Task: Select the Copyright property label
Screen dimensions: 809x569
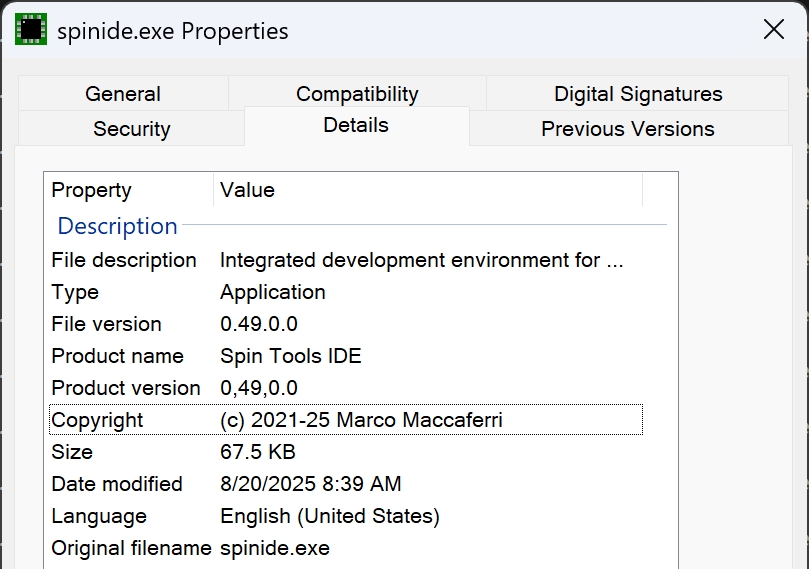Action: tap(97, 420)
